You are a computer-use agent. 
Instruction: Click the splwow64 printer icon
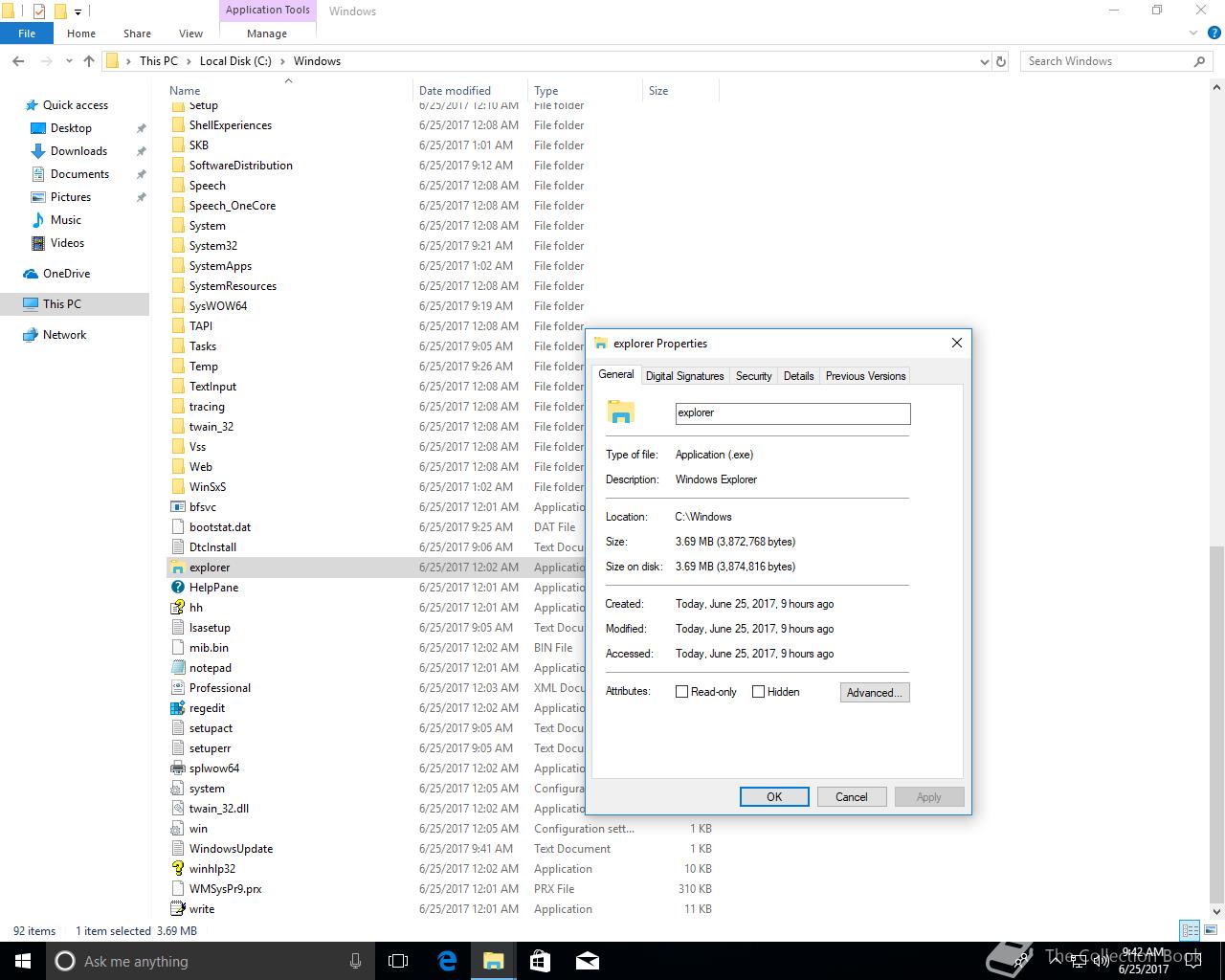[177, 768]
